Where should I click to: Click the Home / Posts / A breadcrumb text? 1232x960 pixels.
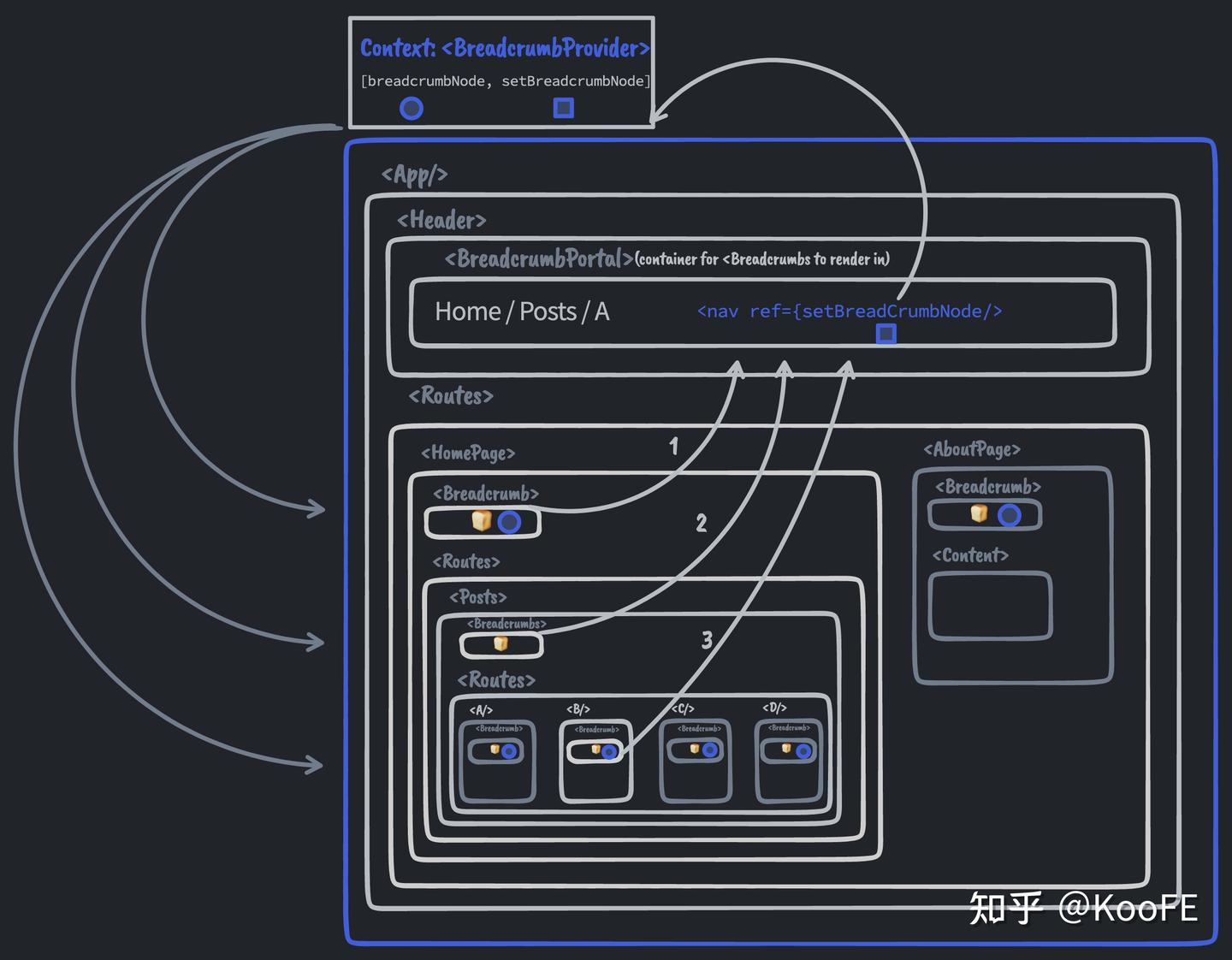click(x=522, y=311)
